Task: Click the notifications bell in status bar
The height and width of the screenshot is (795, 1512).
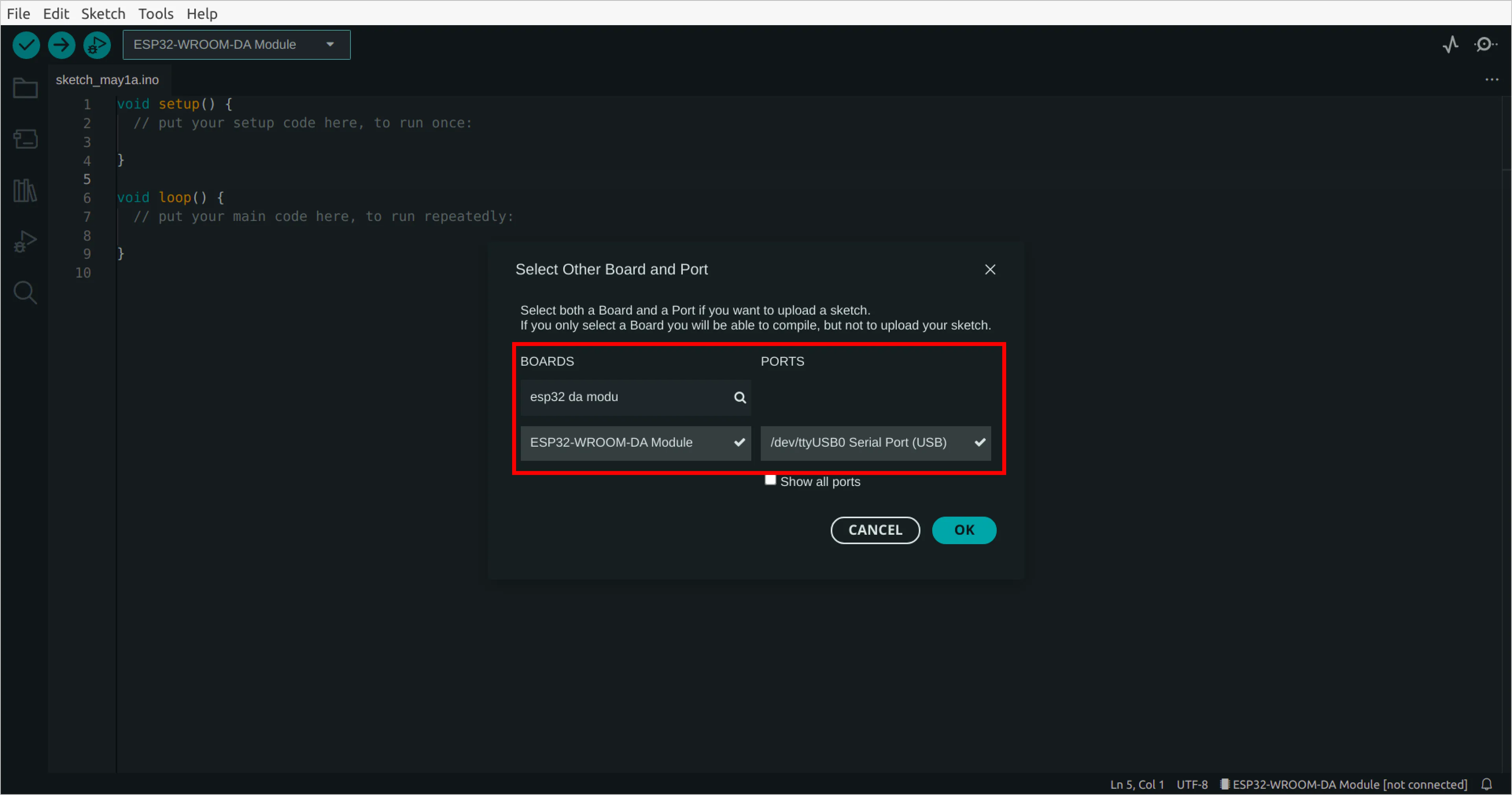Action: click(1486, 784)
